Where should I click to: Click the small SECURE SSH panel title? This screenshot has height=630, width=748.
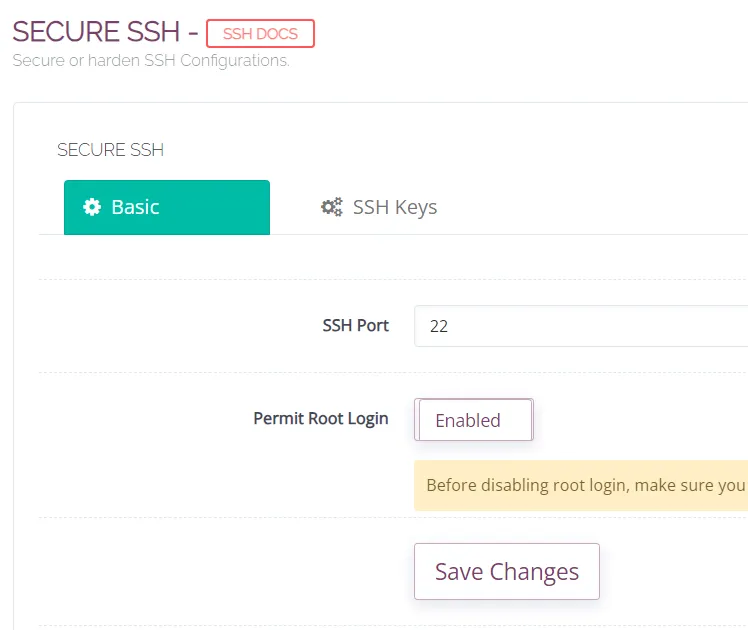[x=110, y=150]
